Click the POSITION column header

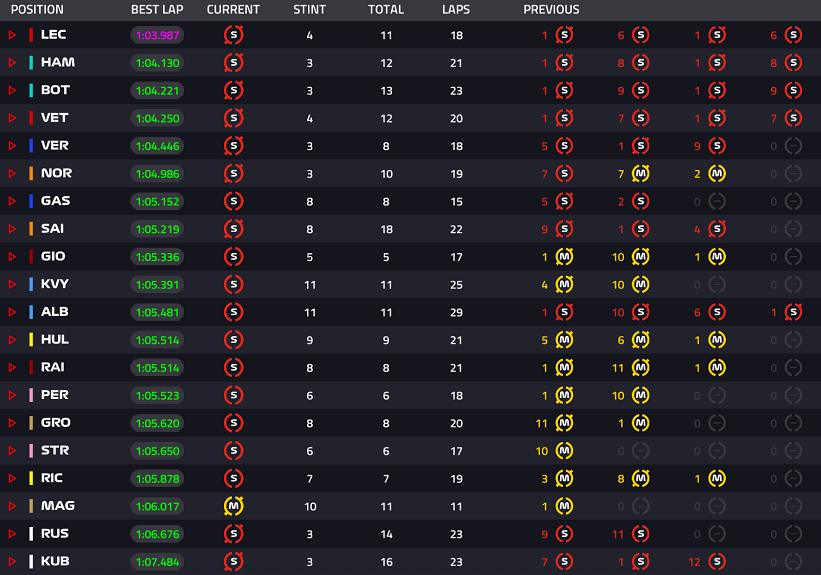coord(37,10)
